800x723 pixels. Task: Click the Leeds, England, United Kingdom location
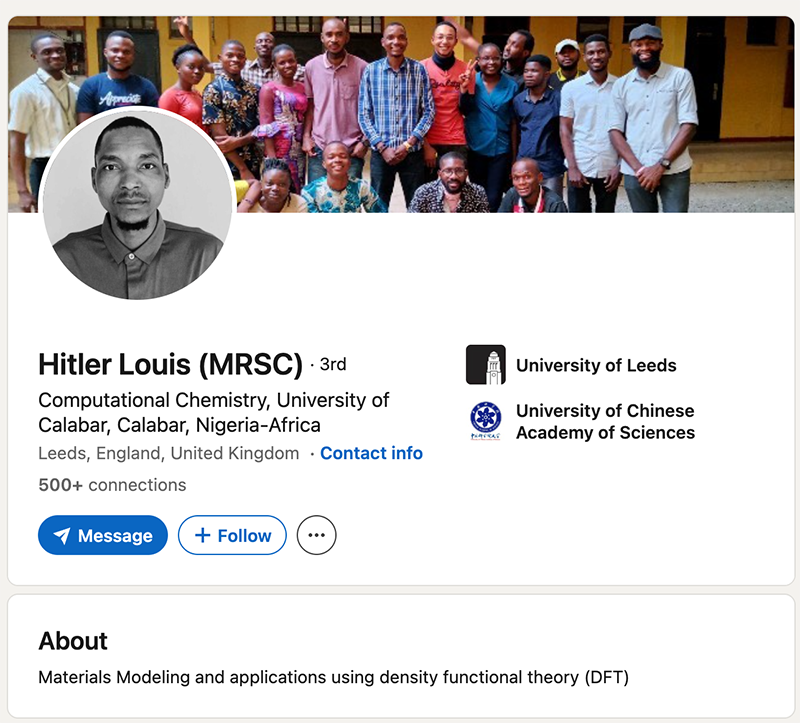coord(168,453)
